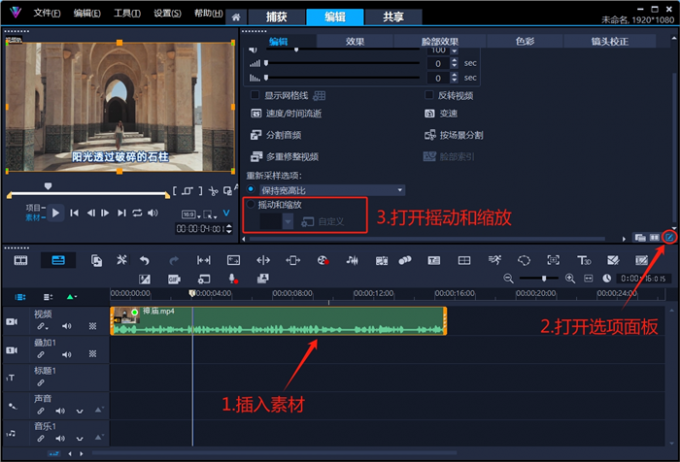The image size is (680, 462).
Task: Open the 帮助 menu
Action: (x=208, y=13)
